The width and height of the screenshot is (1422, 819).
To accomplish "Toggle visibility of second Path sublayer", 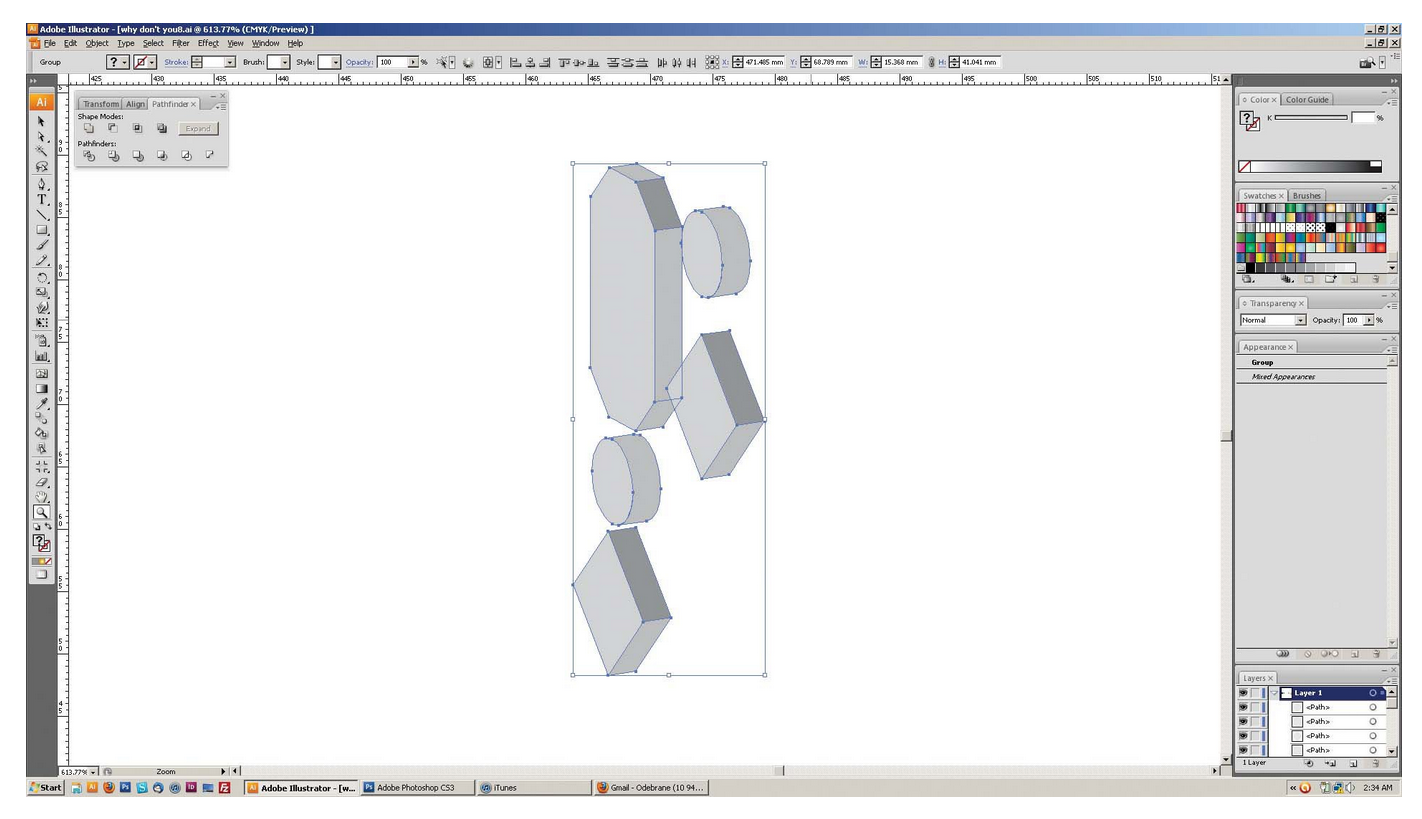I will 1243,721.
